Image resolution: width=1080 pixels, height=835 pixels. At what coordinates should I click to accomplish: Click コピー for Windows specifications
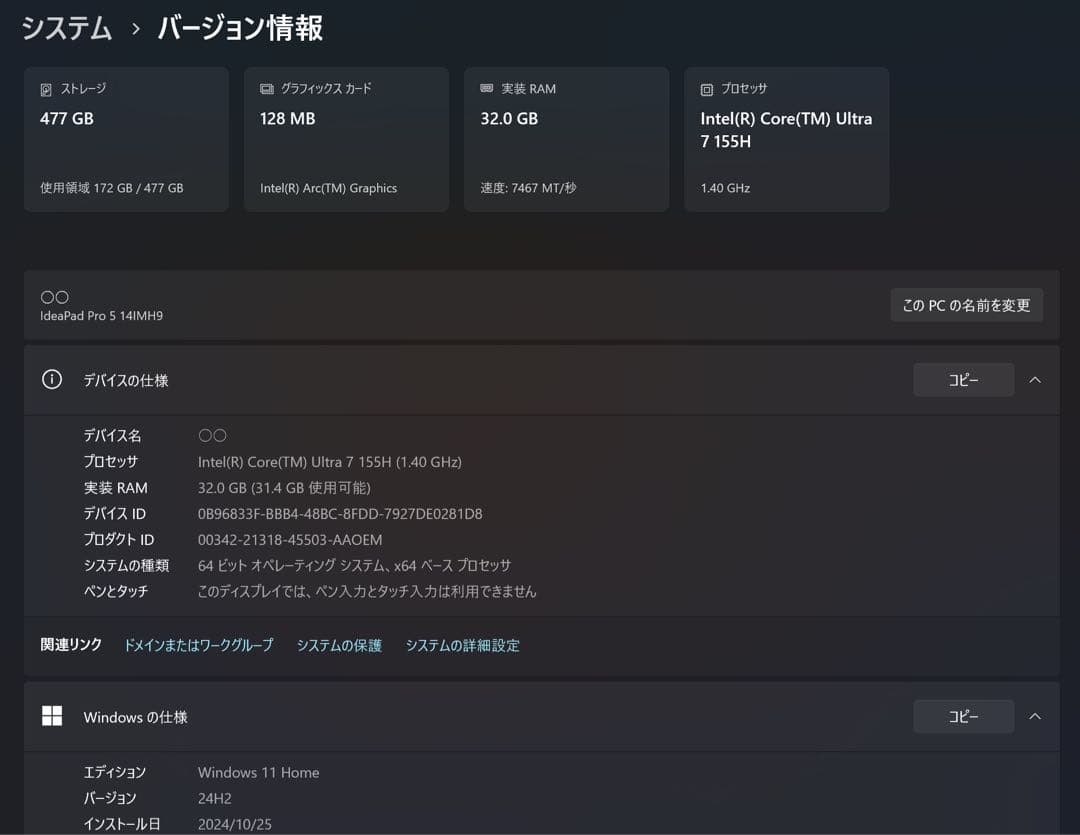(x=962, y=716)
